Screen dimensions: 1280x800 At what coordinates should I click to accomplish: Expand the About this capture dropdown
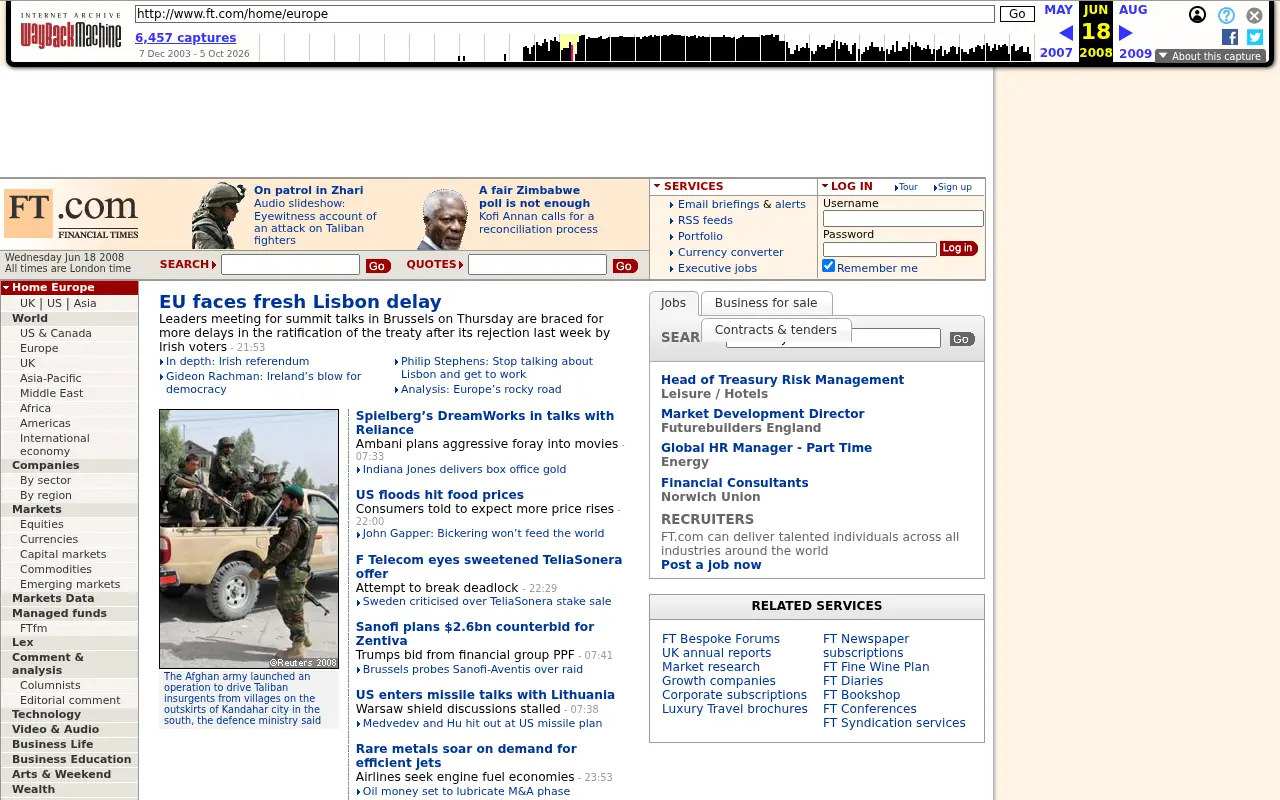pyautogui.click(x=1210, y=56)
